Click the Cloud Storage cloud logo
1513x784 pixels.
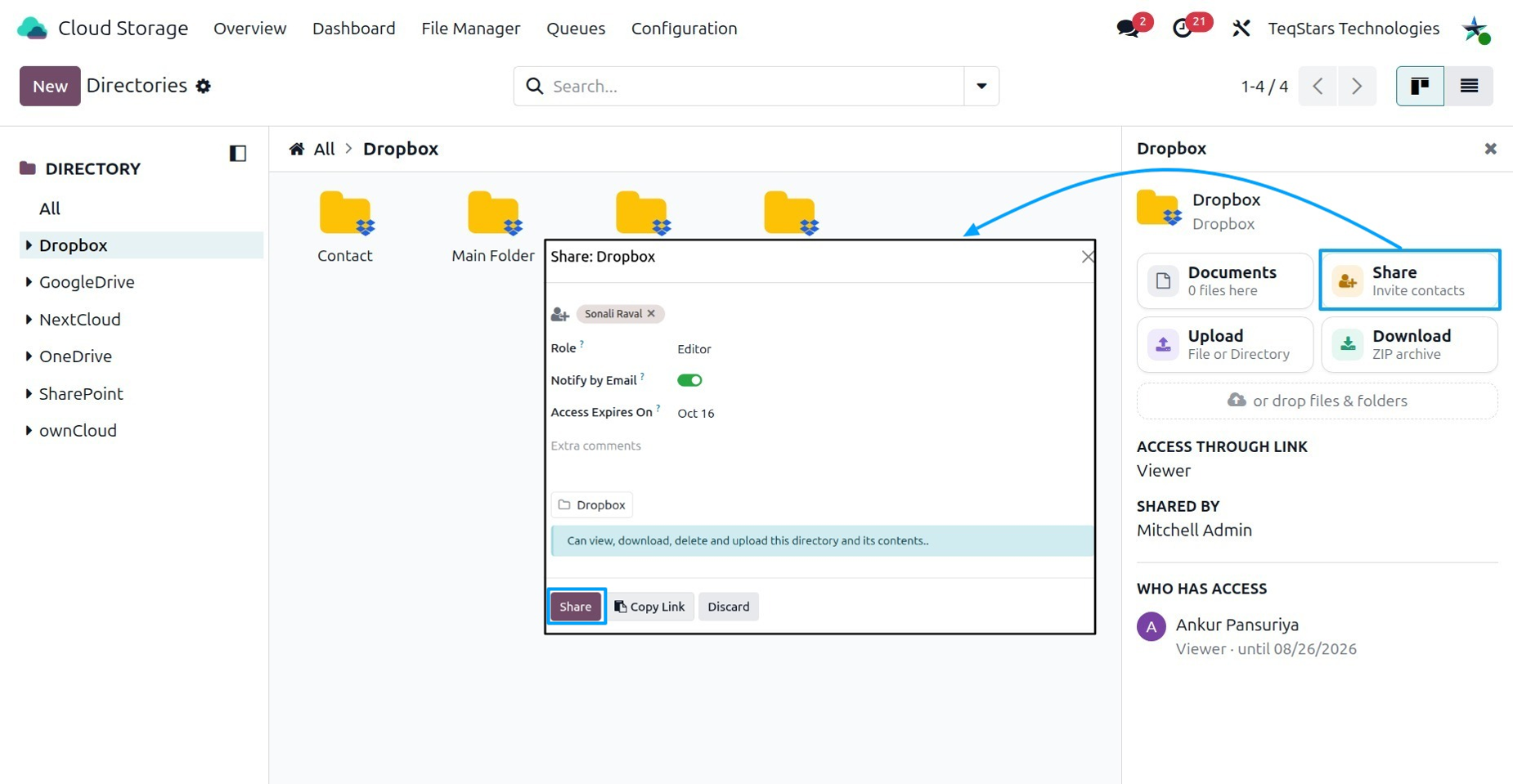33,29
